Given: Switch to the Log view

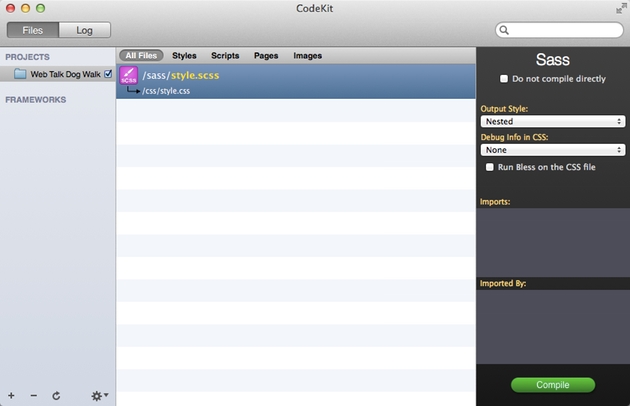Looking at the screenshot, I should [x=85, y=30].
